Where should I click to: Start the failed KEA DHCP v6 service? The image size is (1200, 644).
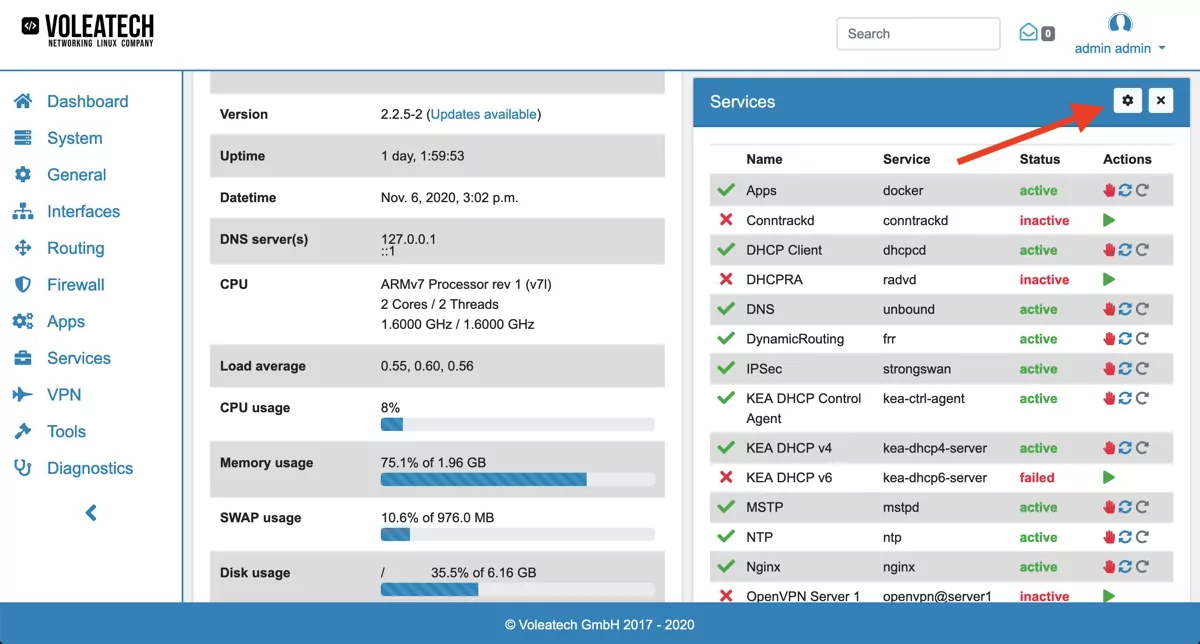tap(1108, 477)
